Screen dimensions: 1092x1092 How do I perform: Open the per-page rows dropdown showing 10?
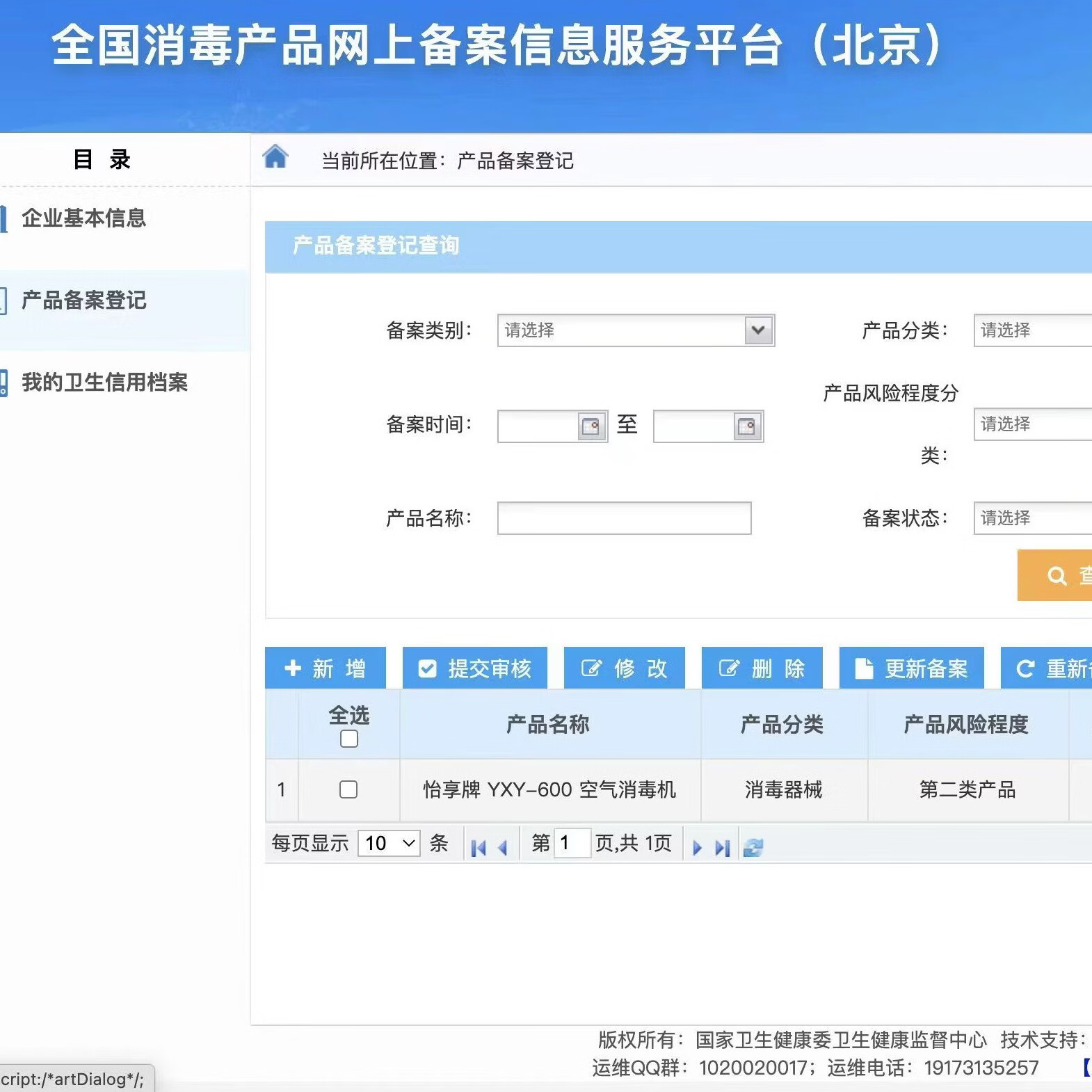click(389, 844)
